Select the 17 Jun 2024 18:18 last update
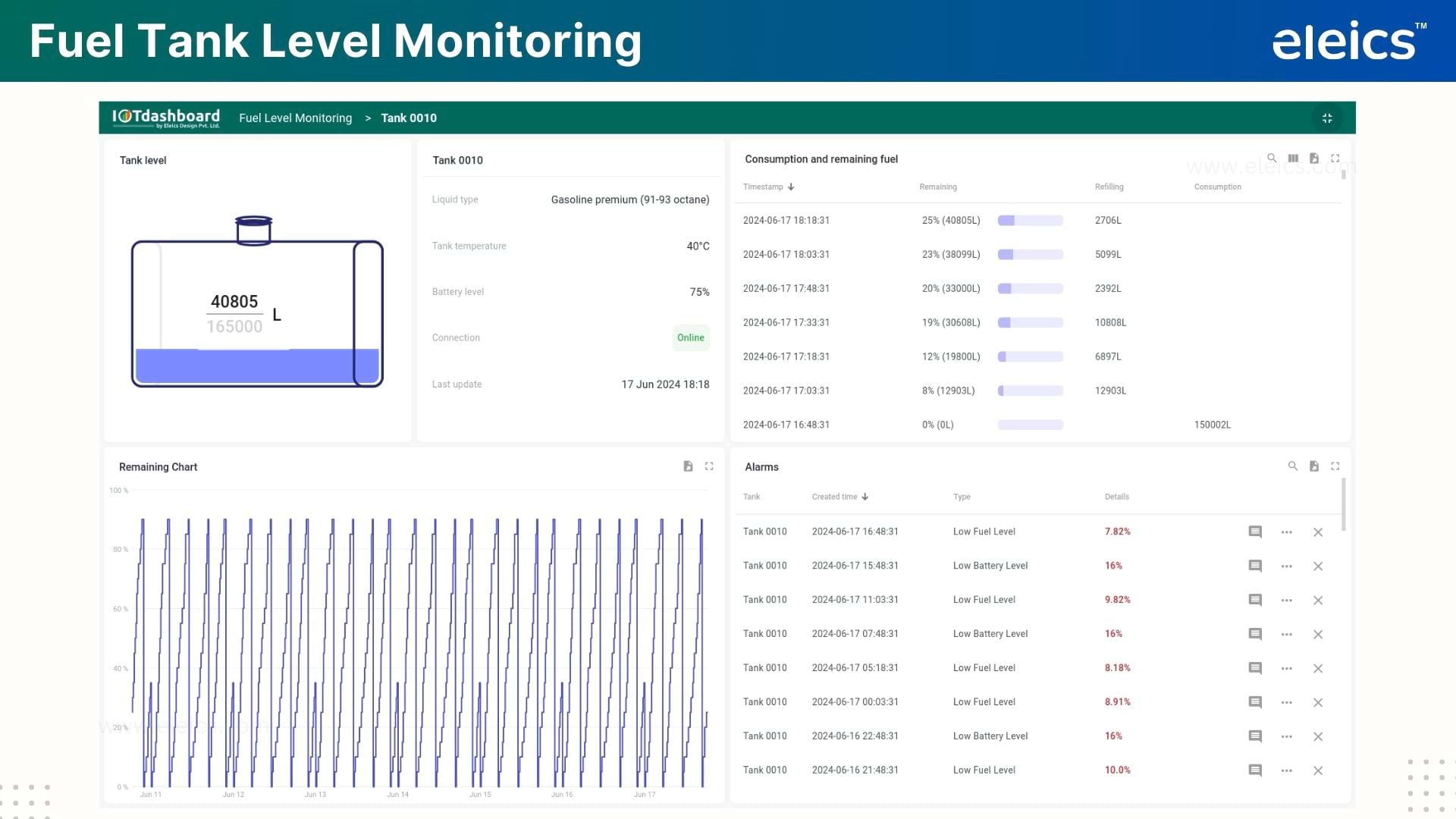The width and height of the screenshot is (1456, 819). click(x=665, y=384)
